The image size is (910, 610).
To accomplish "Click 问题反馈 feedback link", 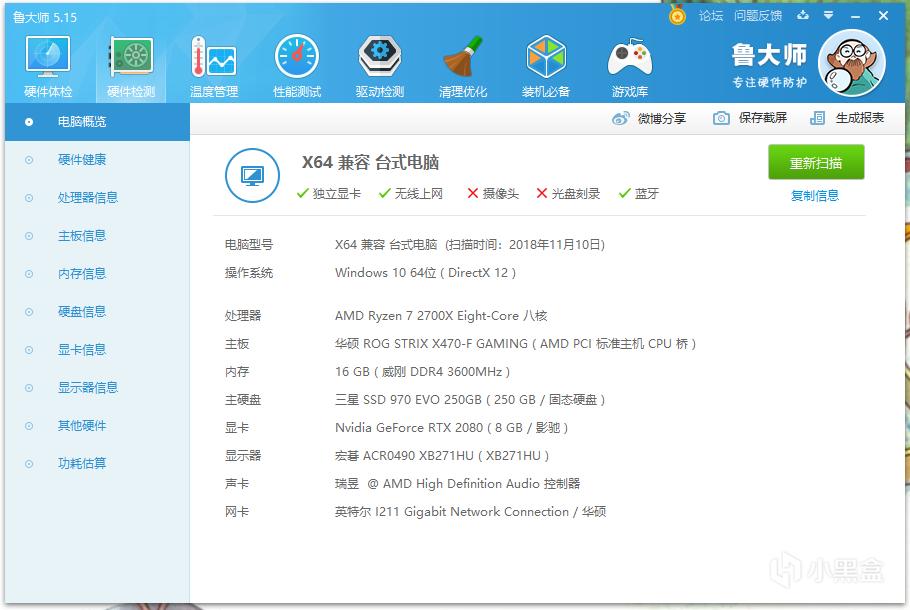I will (758, 16).
